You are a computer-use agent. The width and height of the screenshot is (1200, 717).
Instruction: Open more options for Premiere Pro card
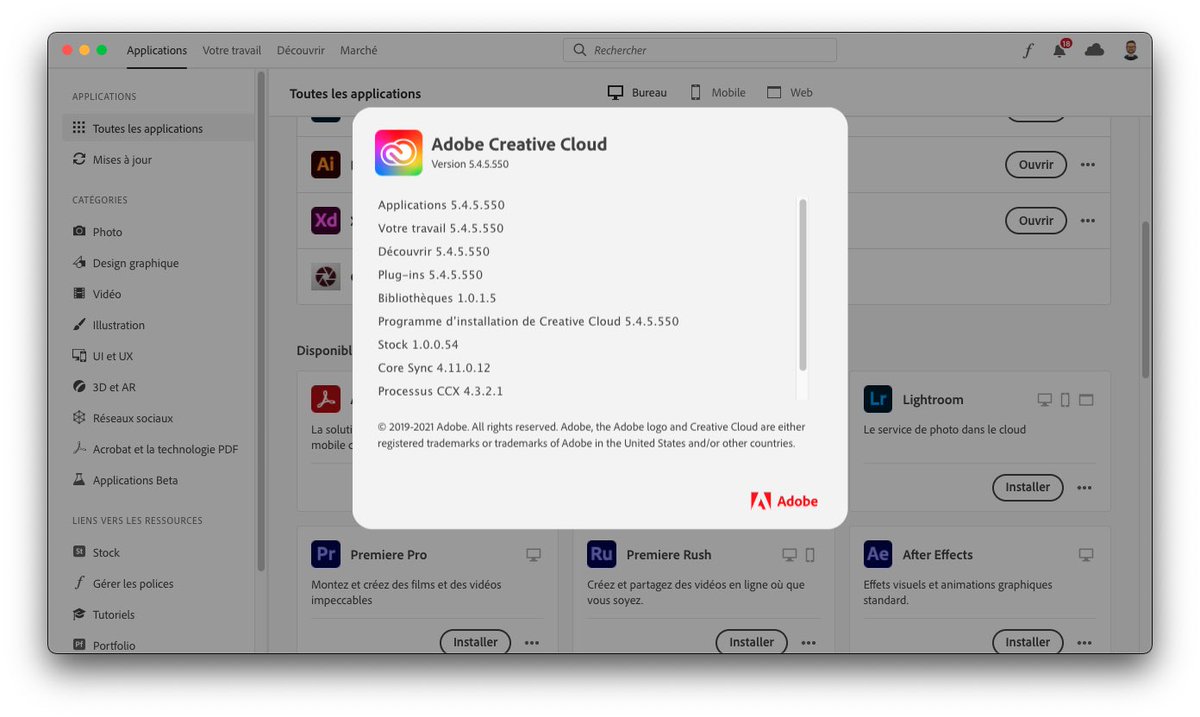pyautogui.click(x=532, y=643)
